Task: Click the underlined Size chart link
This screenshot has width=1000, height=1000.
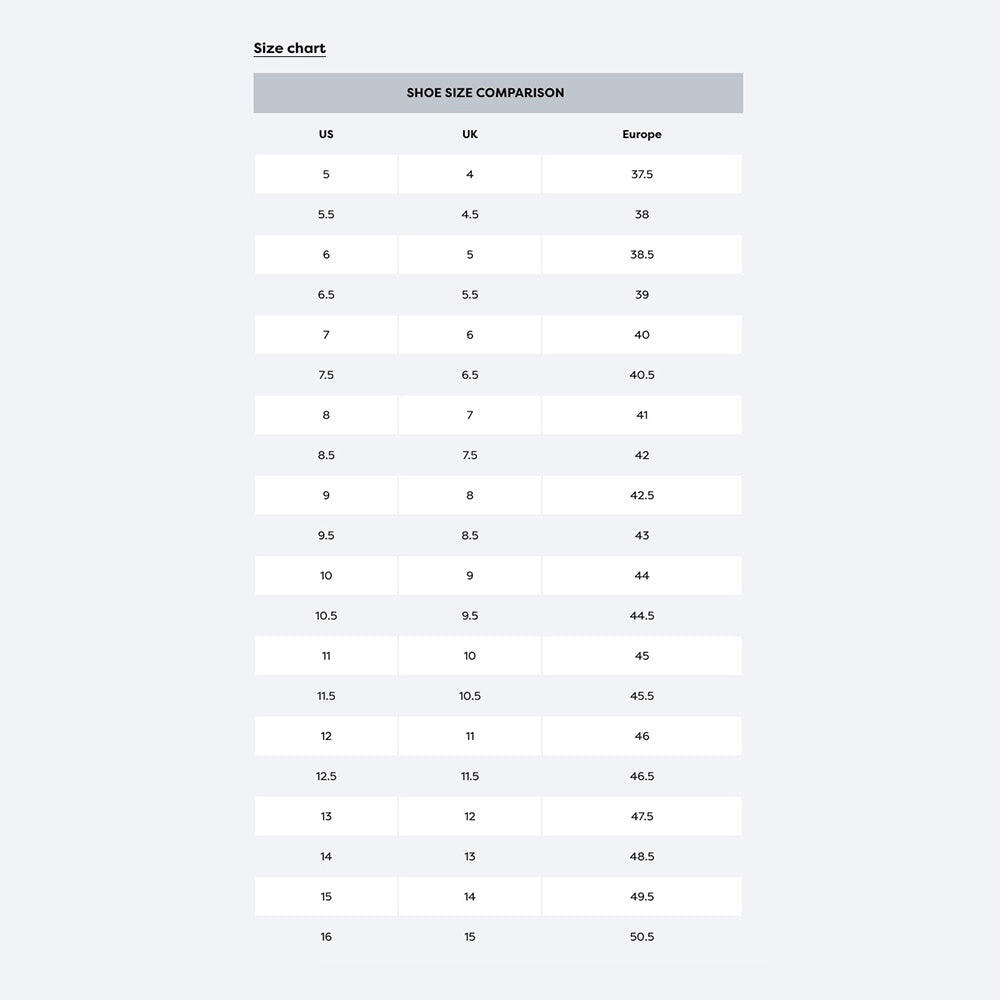Action: click(289, 48)
